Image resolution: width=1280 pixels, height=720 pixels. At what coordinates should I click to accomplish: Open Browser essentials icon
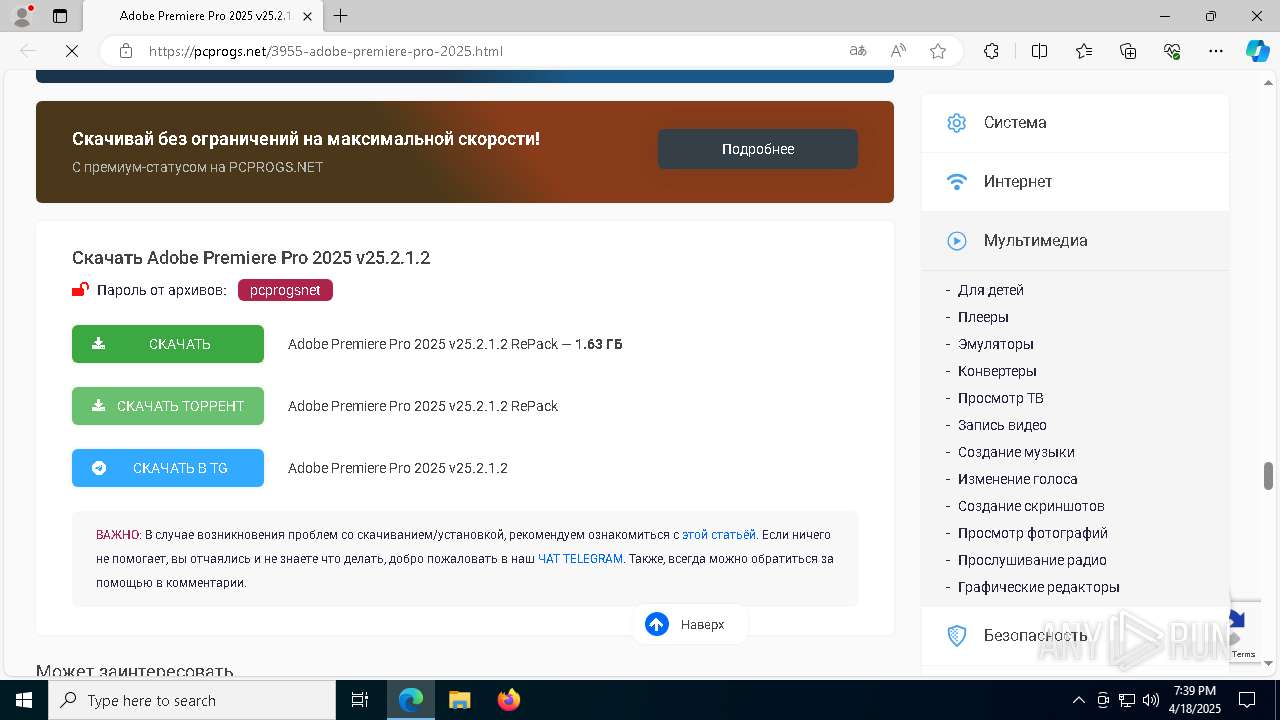[x=1172, y=51]
